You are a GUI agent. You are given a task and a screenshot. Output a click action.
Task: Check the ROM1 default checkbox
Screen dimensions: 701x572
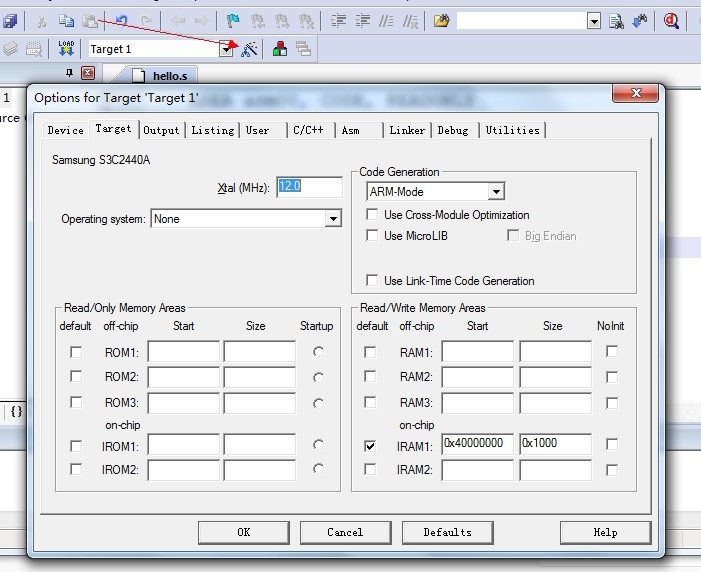coord(76,352)
